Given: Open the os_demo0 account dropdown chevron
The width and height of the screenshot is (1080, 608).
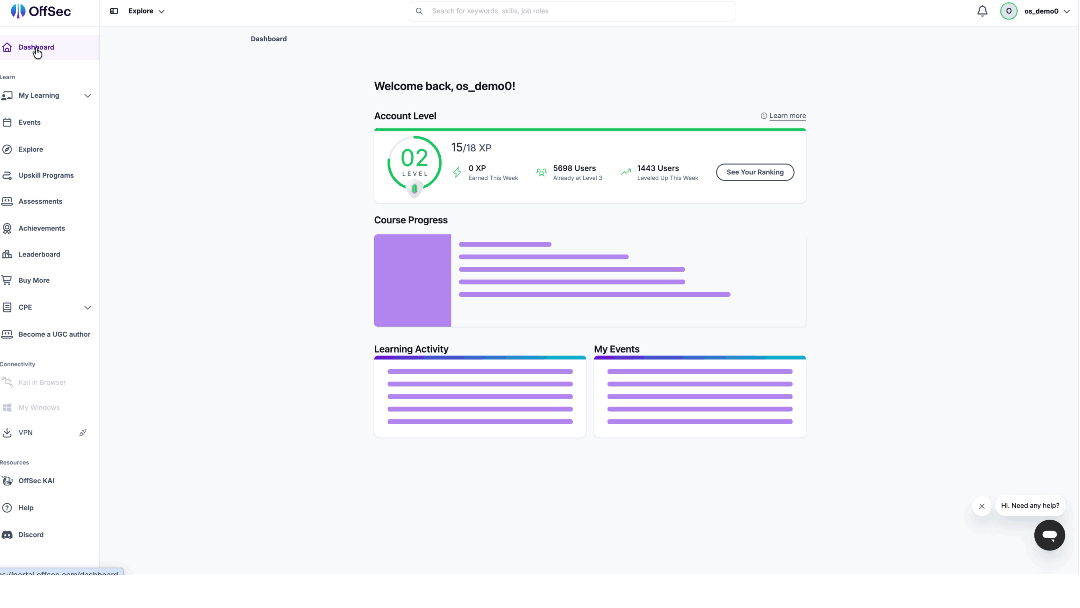Looking at the screenshot, I should pos(1067,12).
